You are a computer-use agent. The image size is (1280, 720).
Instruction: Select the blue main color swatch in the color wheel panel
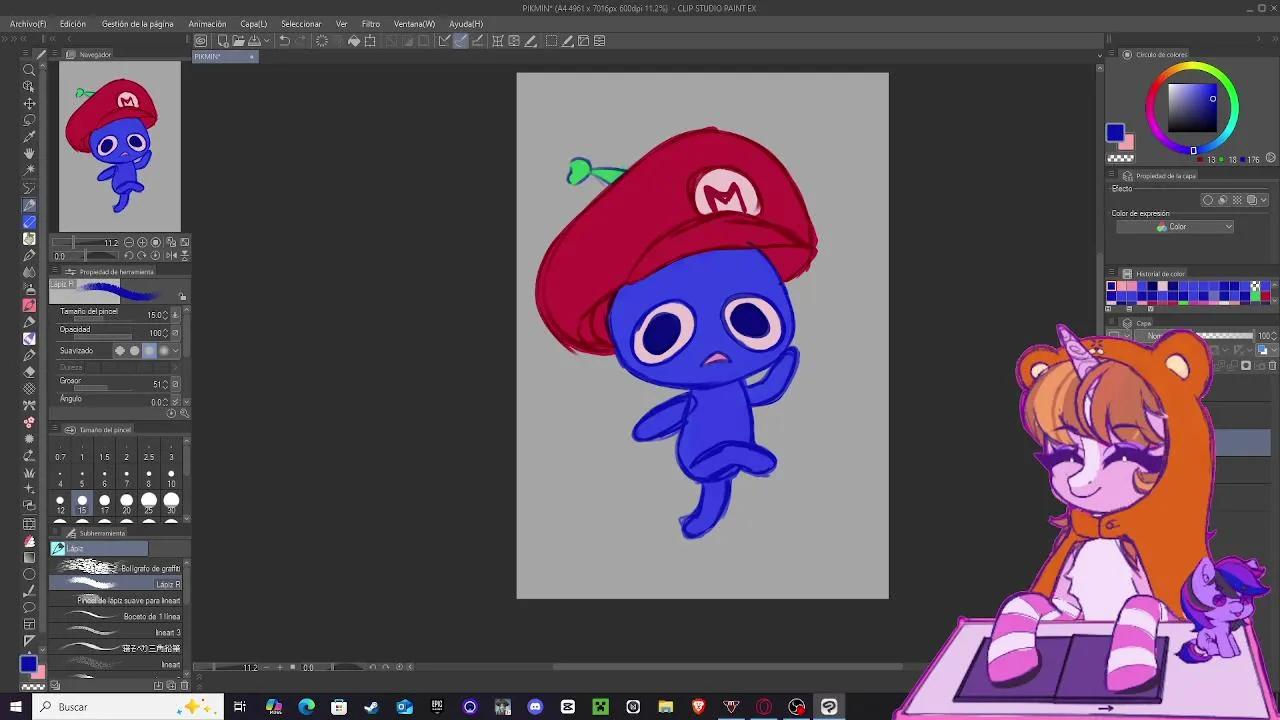pyautogui.click(x=1115, y=134)
